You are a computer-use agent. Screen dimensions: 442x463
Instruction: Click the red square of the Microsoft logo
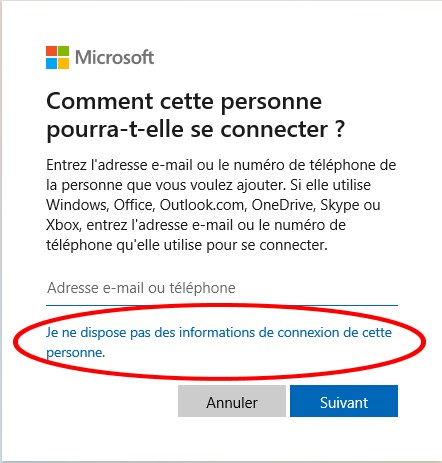(51, 51)
